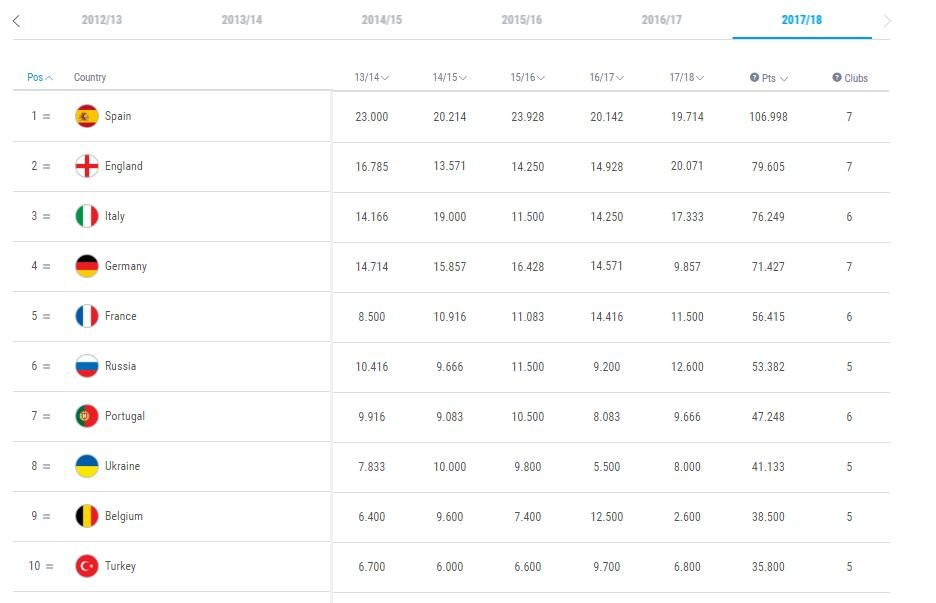
Task: Switch to the 2016/17 season tab
Action: coord(661,20)
